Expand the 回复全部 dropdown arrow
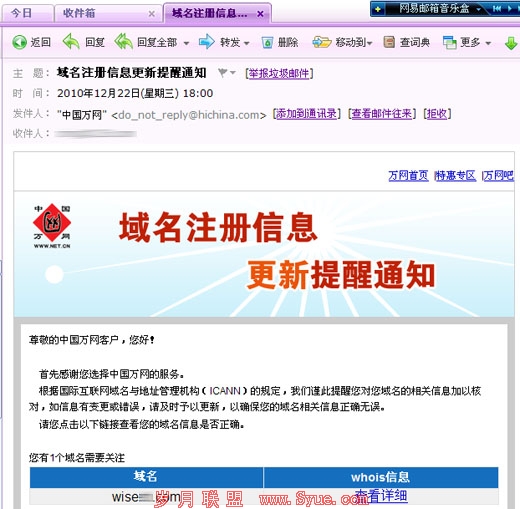 coord(186,43)
